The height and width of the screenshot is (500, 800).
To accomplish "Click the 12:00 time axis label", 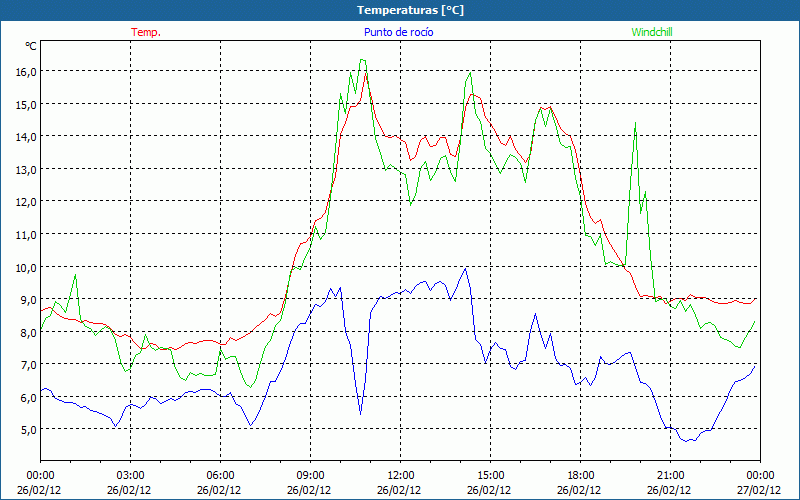I will pos(400,475).
